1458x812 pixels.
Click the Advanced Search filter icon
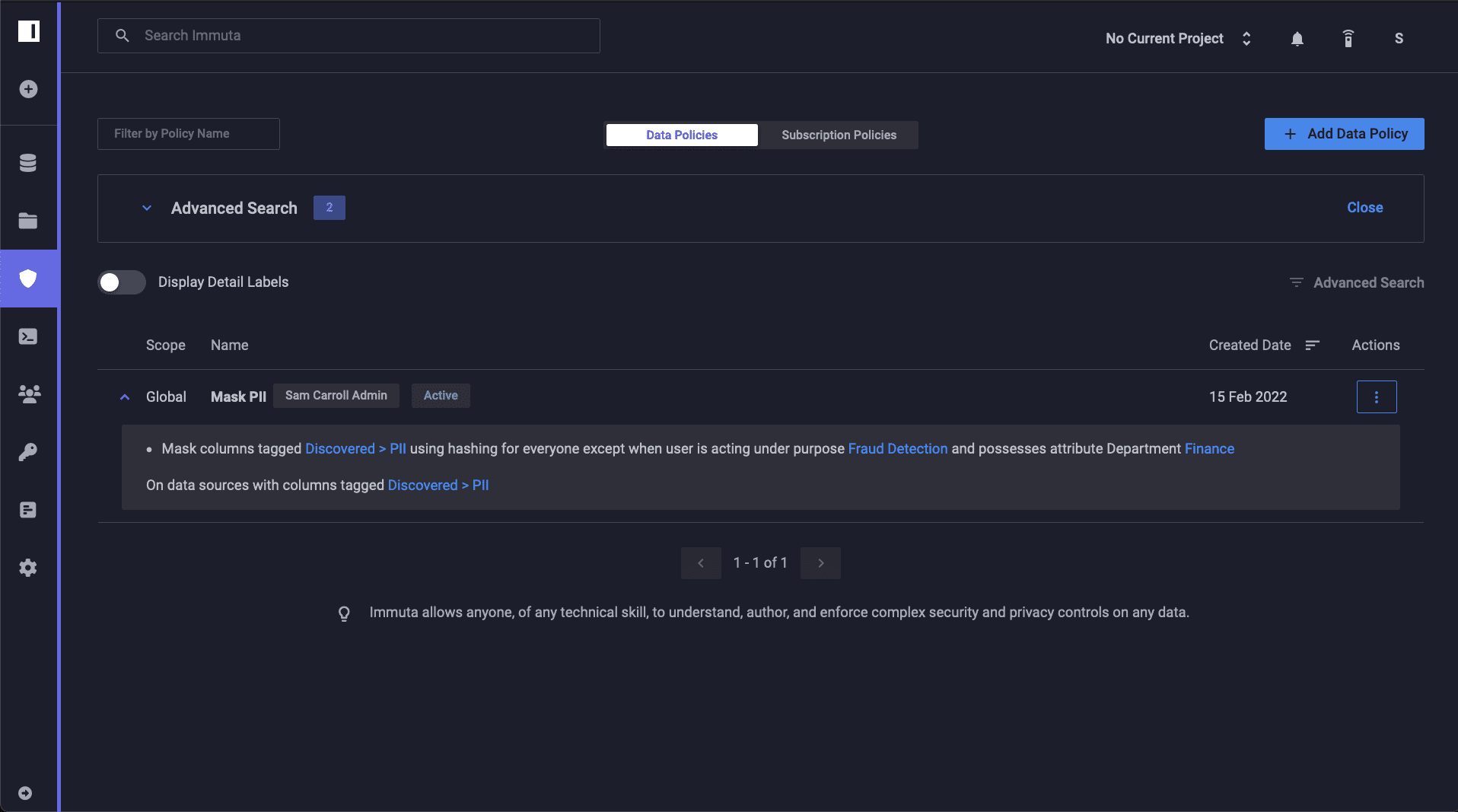tap(1297, 282)
